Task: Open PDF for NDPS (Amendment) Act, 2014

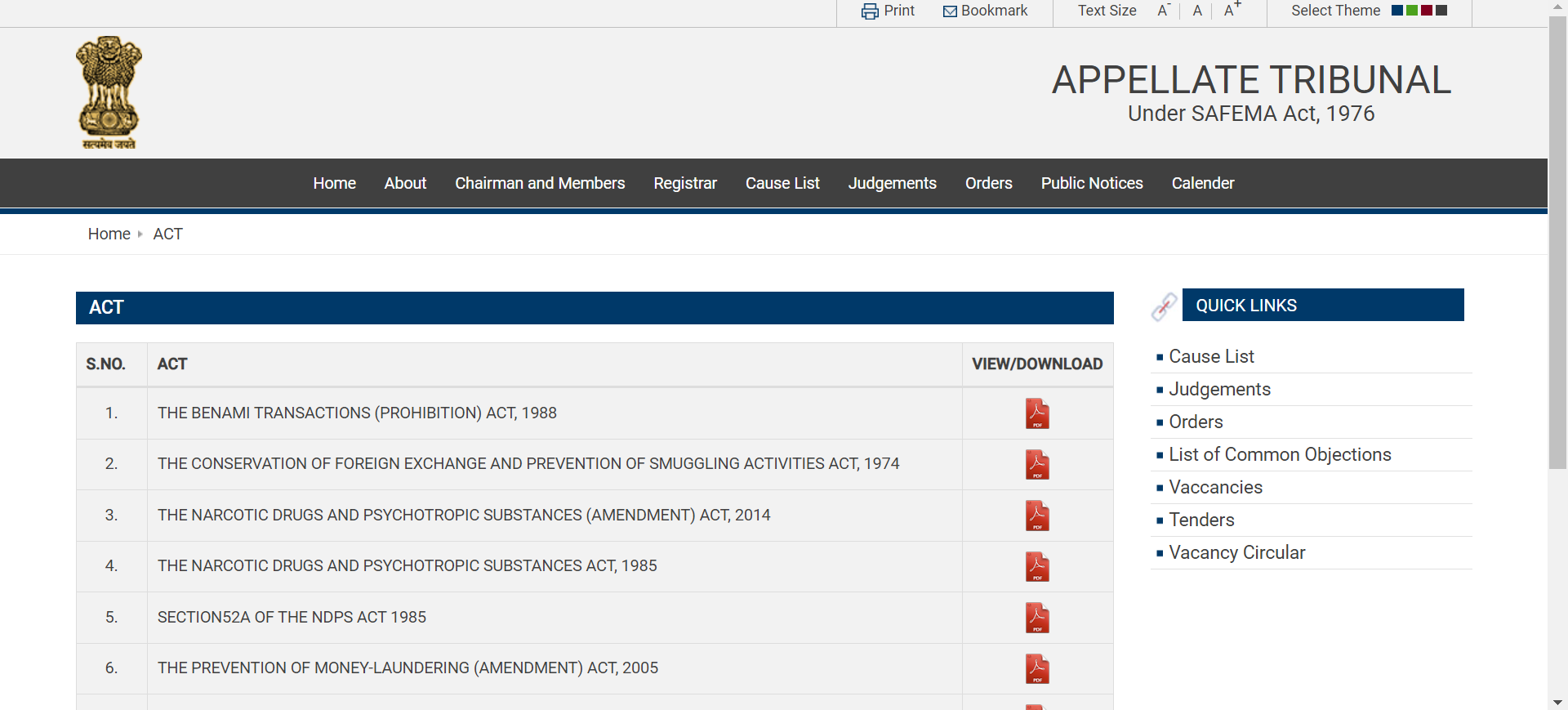Action: pyautogui.click(x=1037, y=516)
